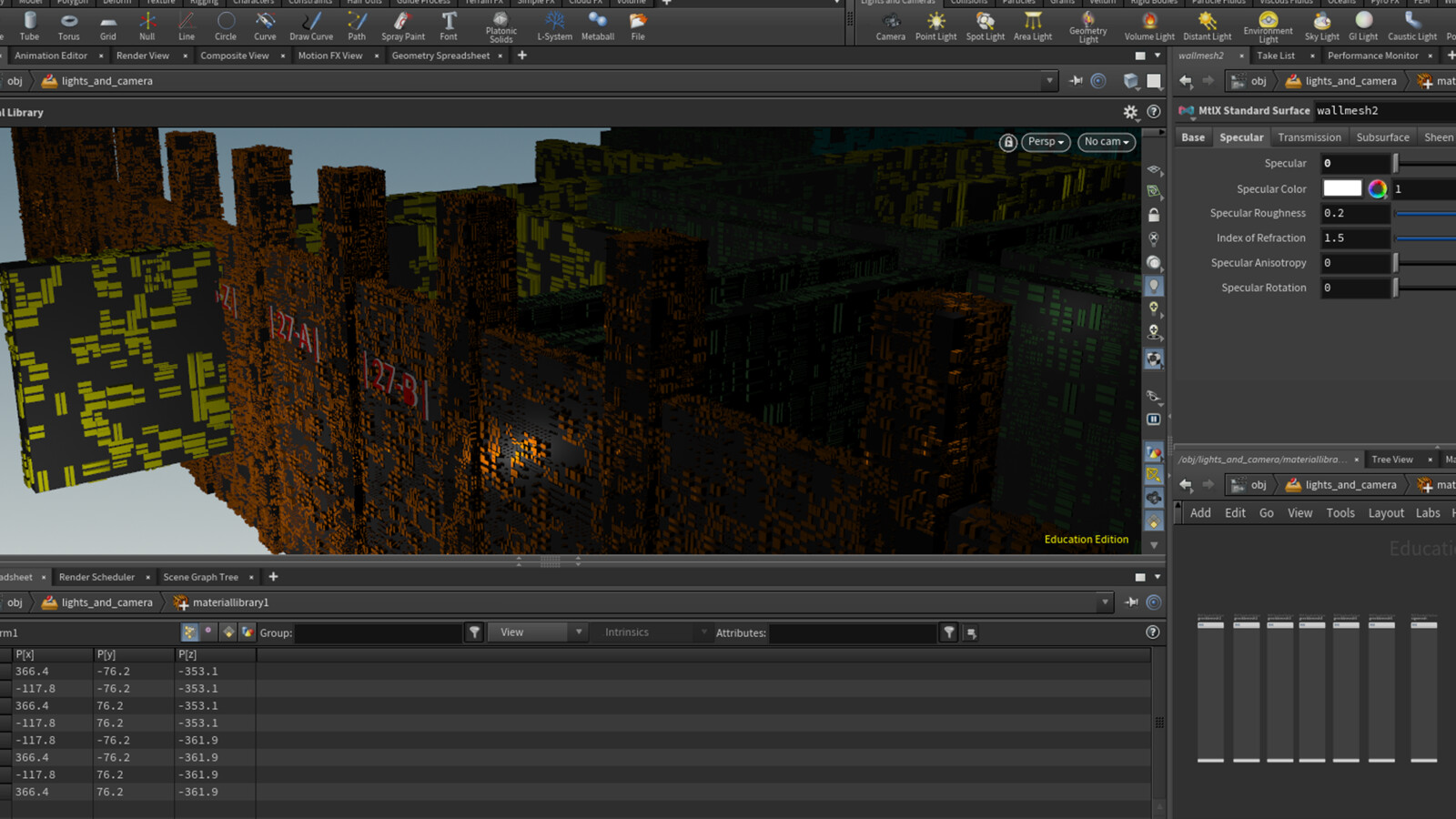Open the Persp viewport dropdown
Viewport: 1456px width, 819px height.
point(1046,142)
